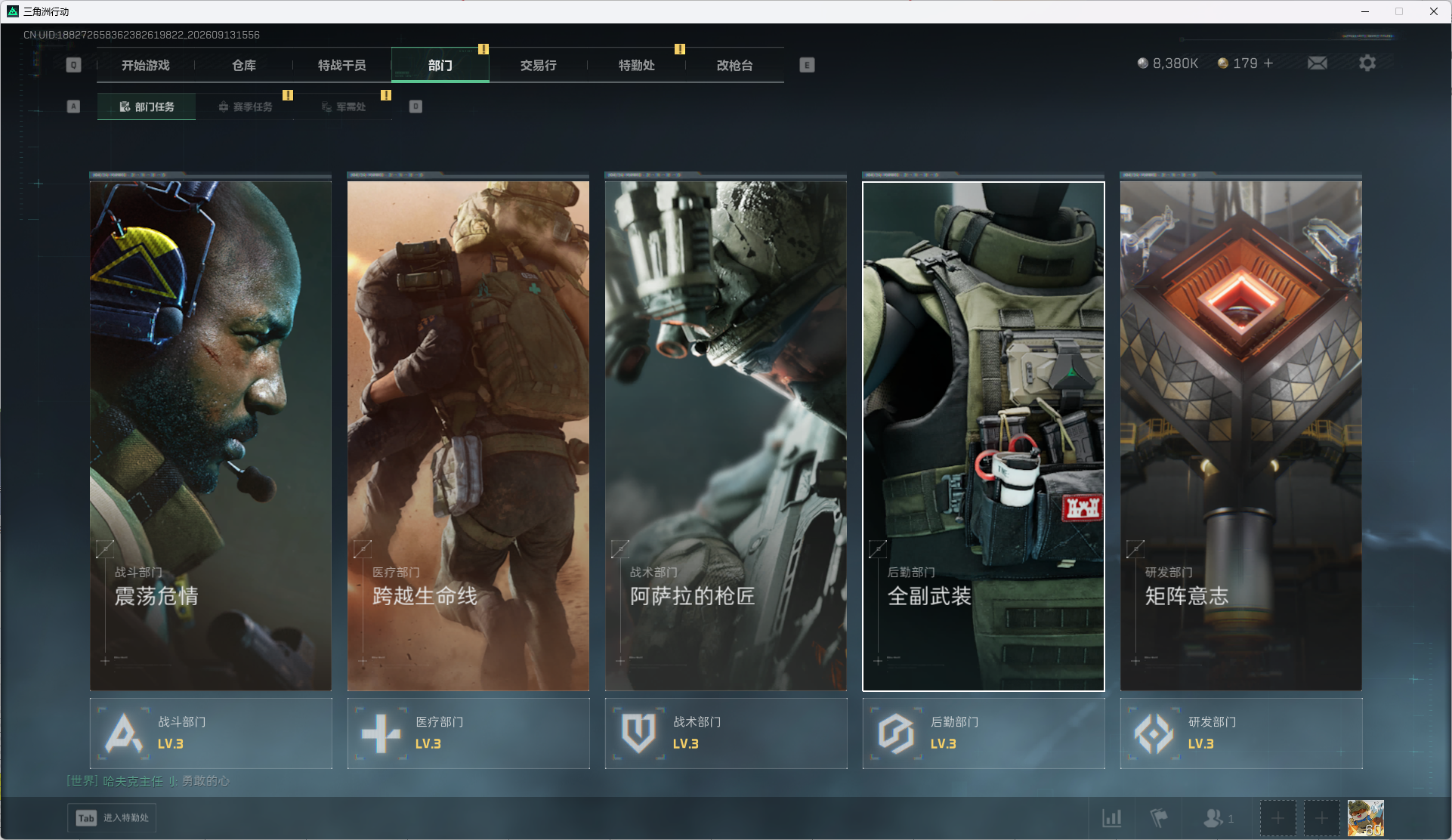Switch to the 仓库 tab

pyautogui.click(x=244, y=65)
